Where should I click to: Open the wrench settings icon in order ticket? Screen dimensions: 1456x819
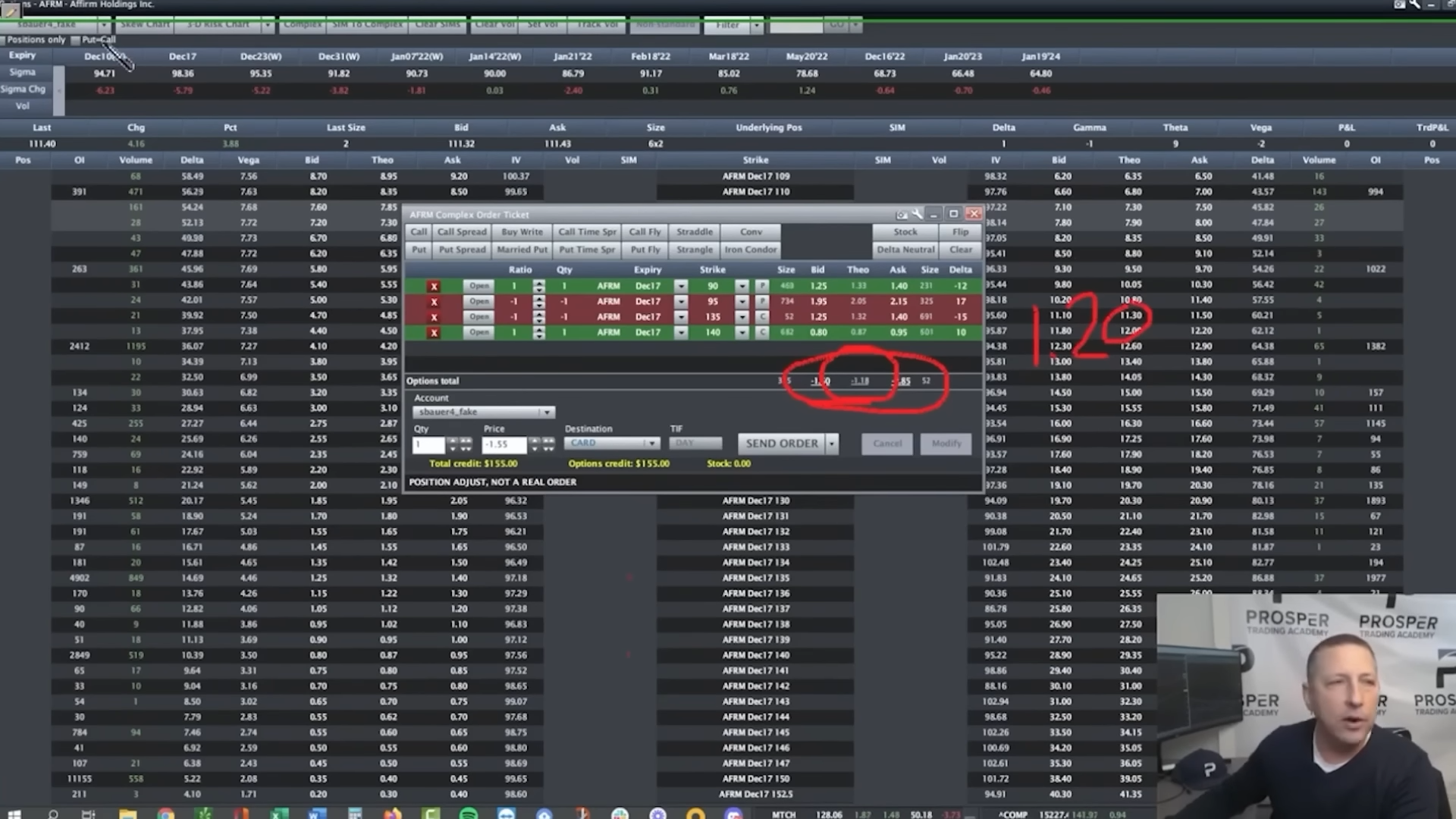click(x=918, y=215)
